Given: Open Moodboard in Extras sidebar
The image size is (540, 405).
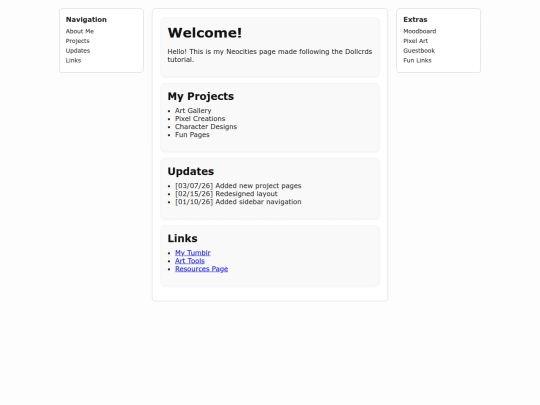Looking at the screenshot, I should coord(419,31).
